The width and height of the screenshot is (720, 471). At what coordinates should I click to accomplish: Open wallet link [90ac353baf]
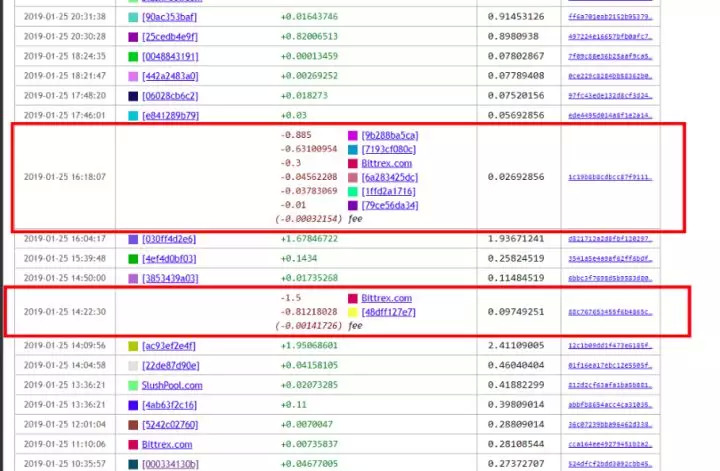[x=169, y=17]
